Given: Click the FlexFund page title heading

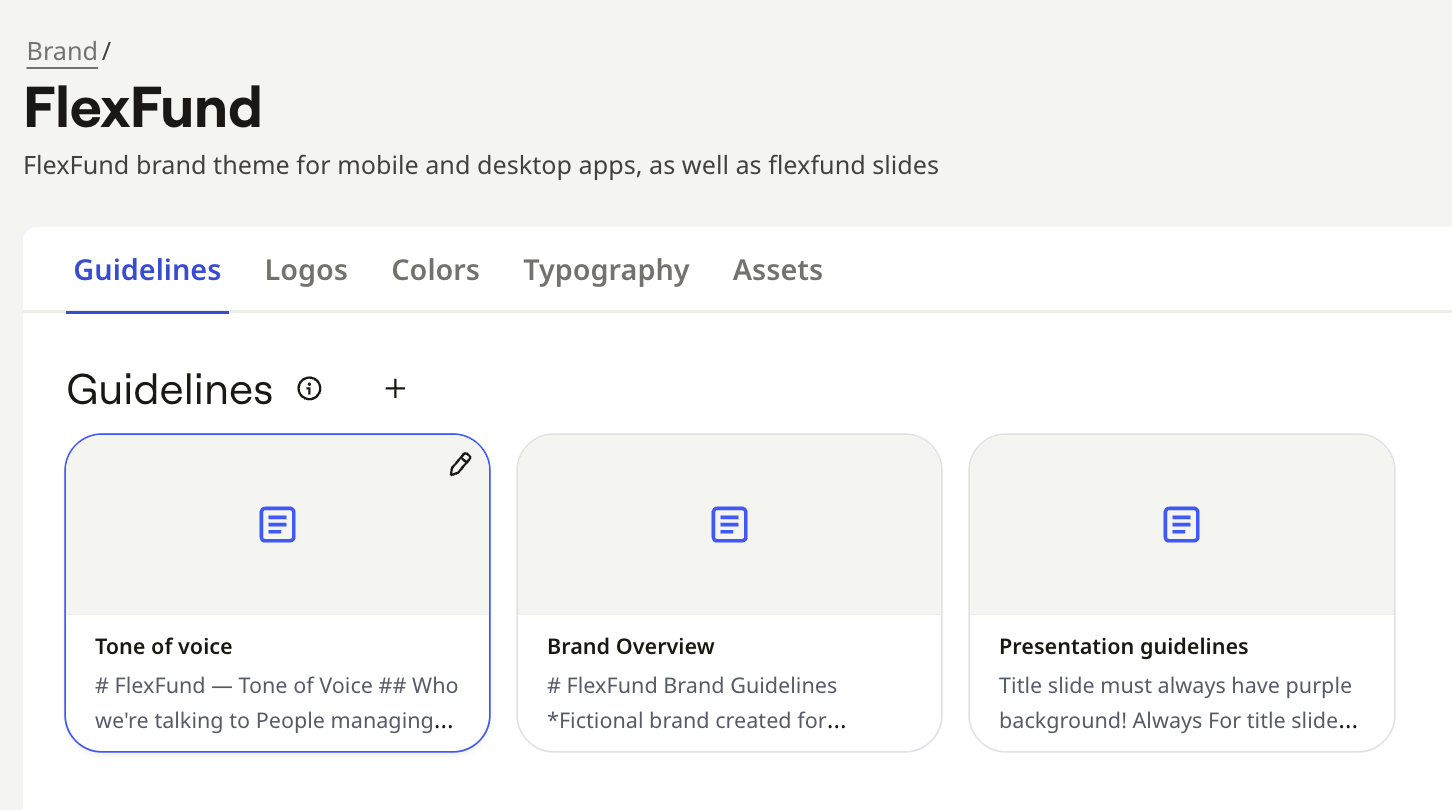Looking at the screenshot, I should [x=143, y=107].
